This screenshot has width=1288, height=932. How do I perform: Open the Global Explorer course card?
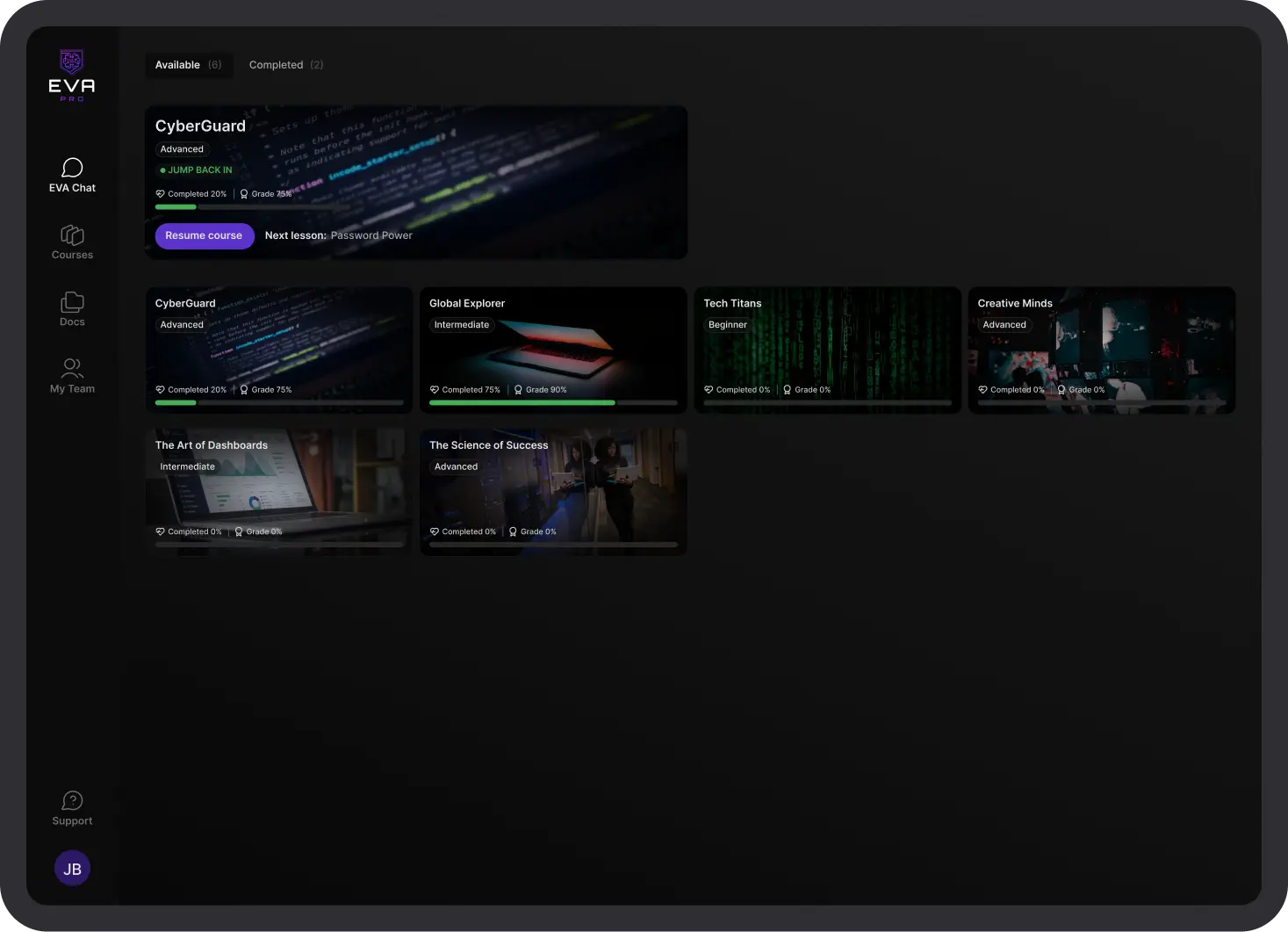click(553, 350)
